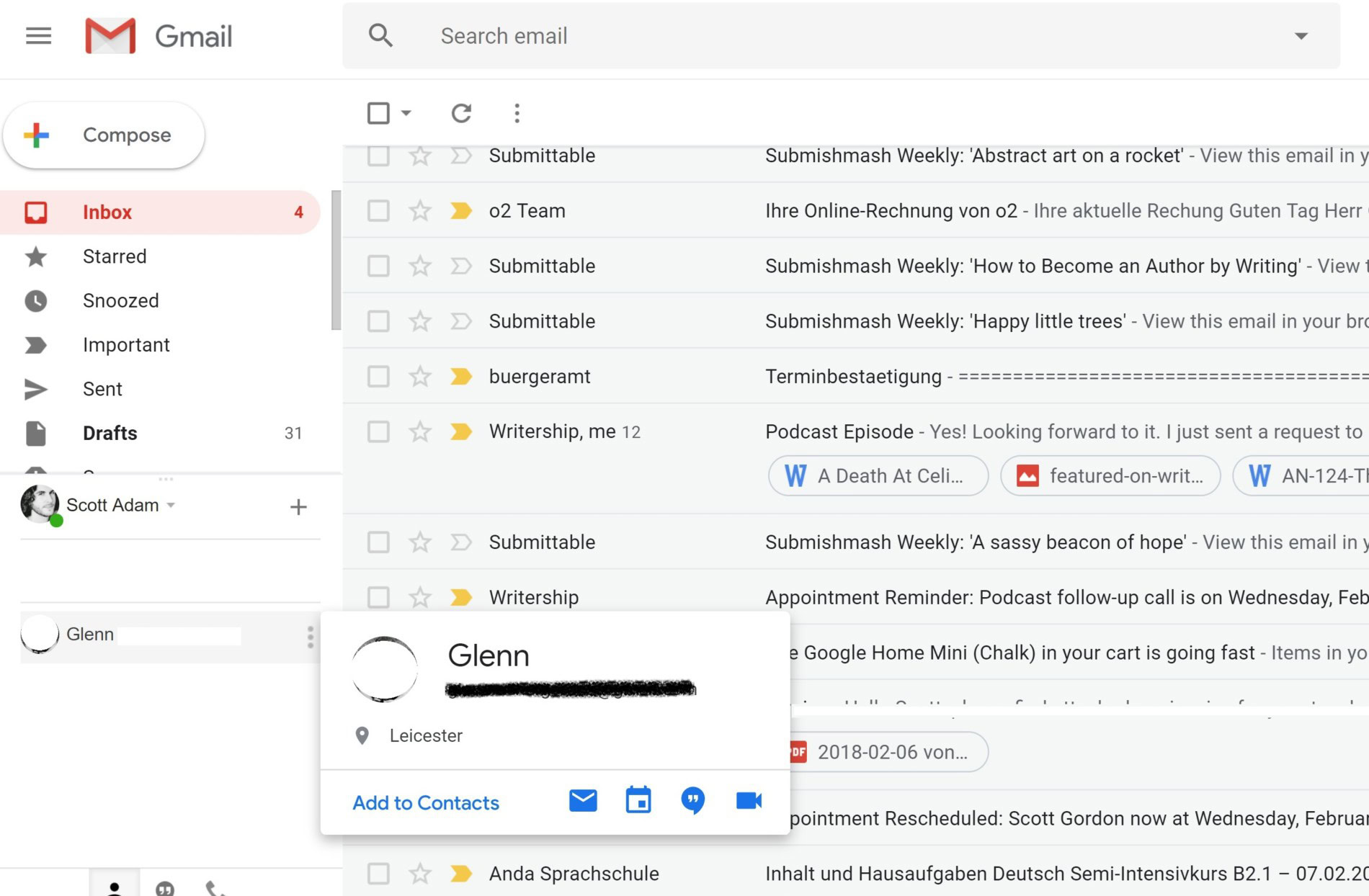Open the Podcast Episode email thread
1369x896 pixels.
pyautogui.click(x=856, y=431)
